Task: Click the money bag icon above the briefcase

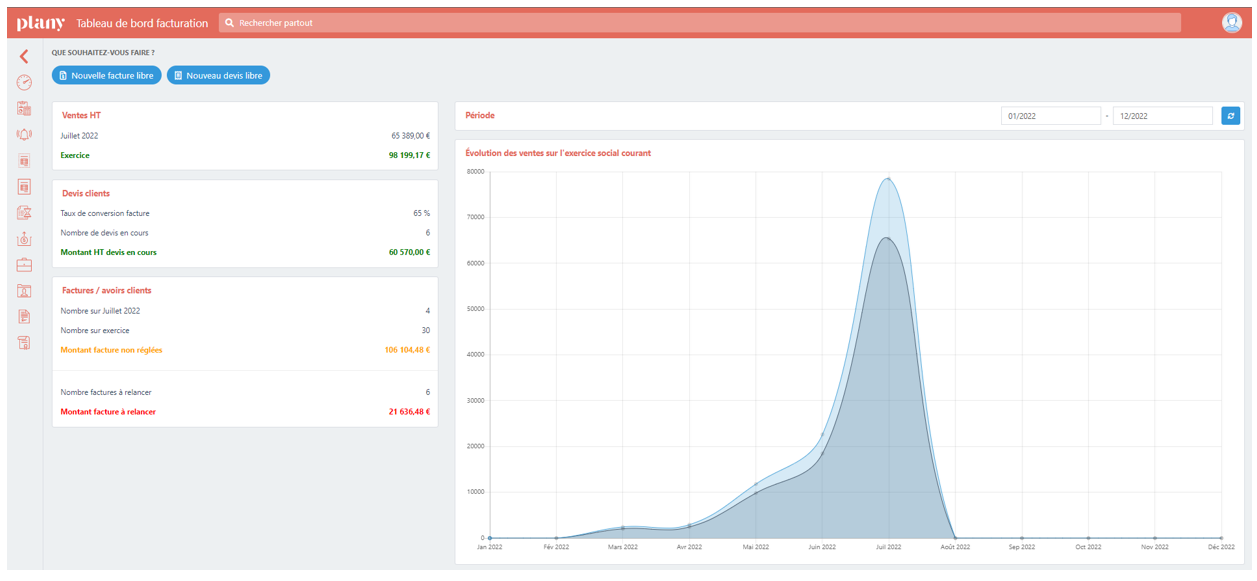Action: [x=24, y=239]
